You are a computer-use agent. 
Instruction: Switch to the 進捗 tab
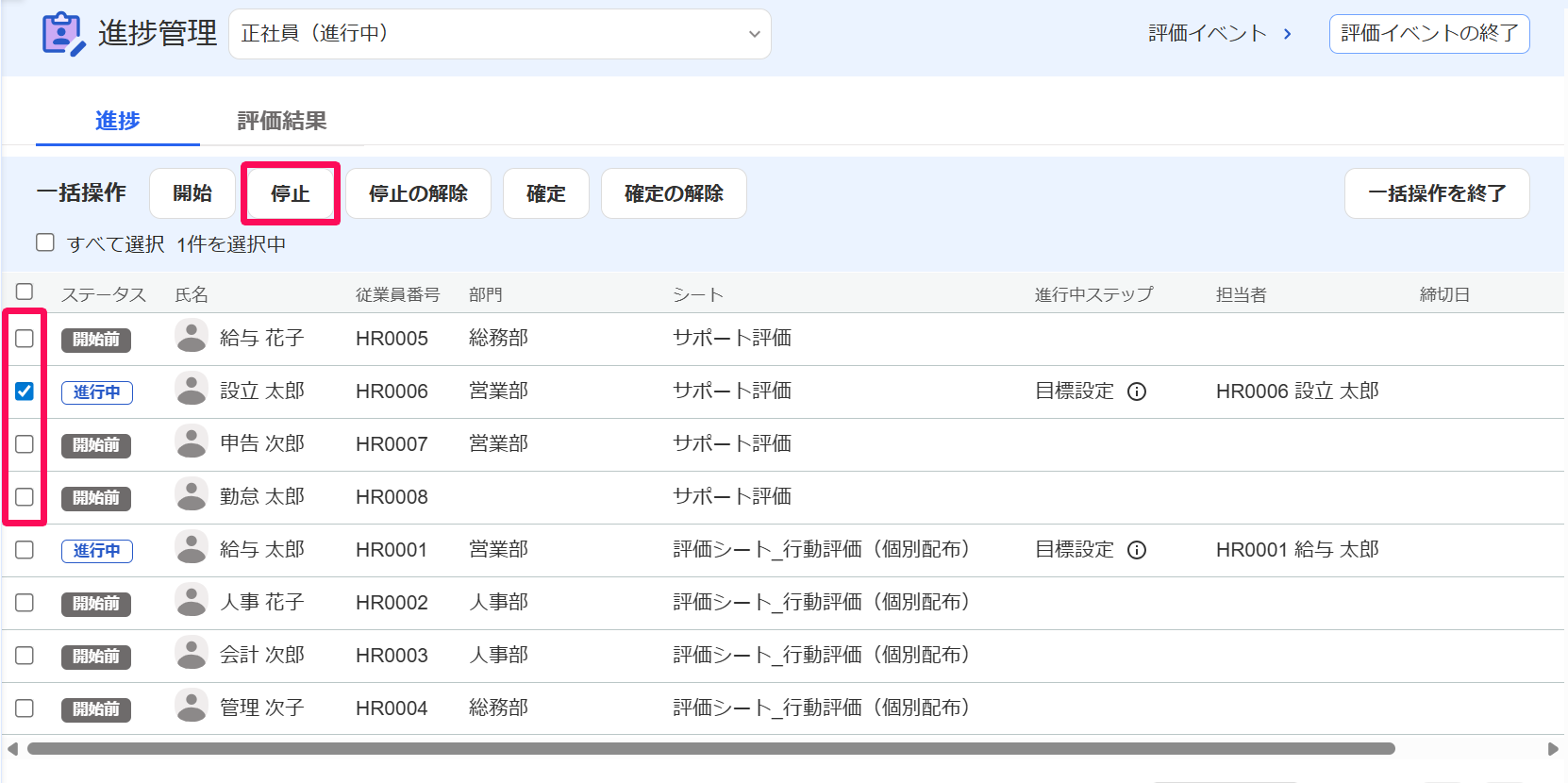118,121
